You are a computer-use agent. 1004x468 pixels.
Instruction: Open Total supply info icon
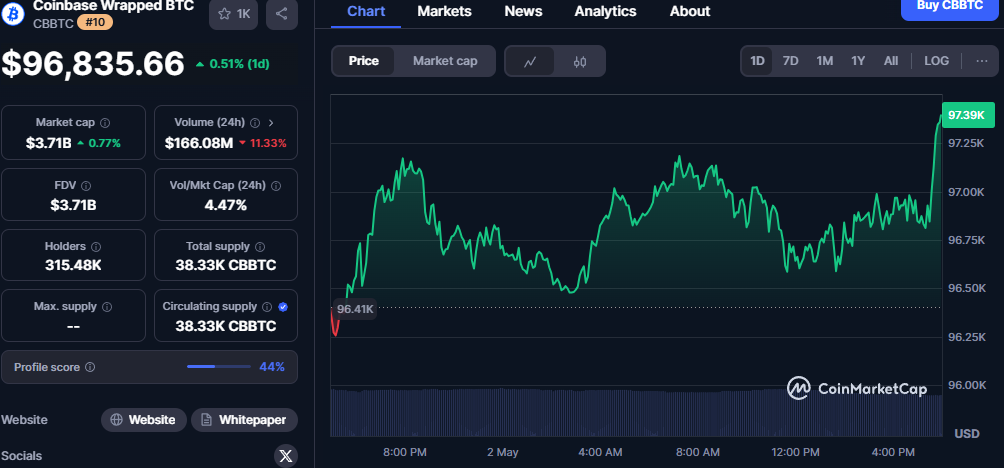tap(261, 246)
